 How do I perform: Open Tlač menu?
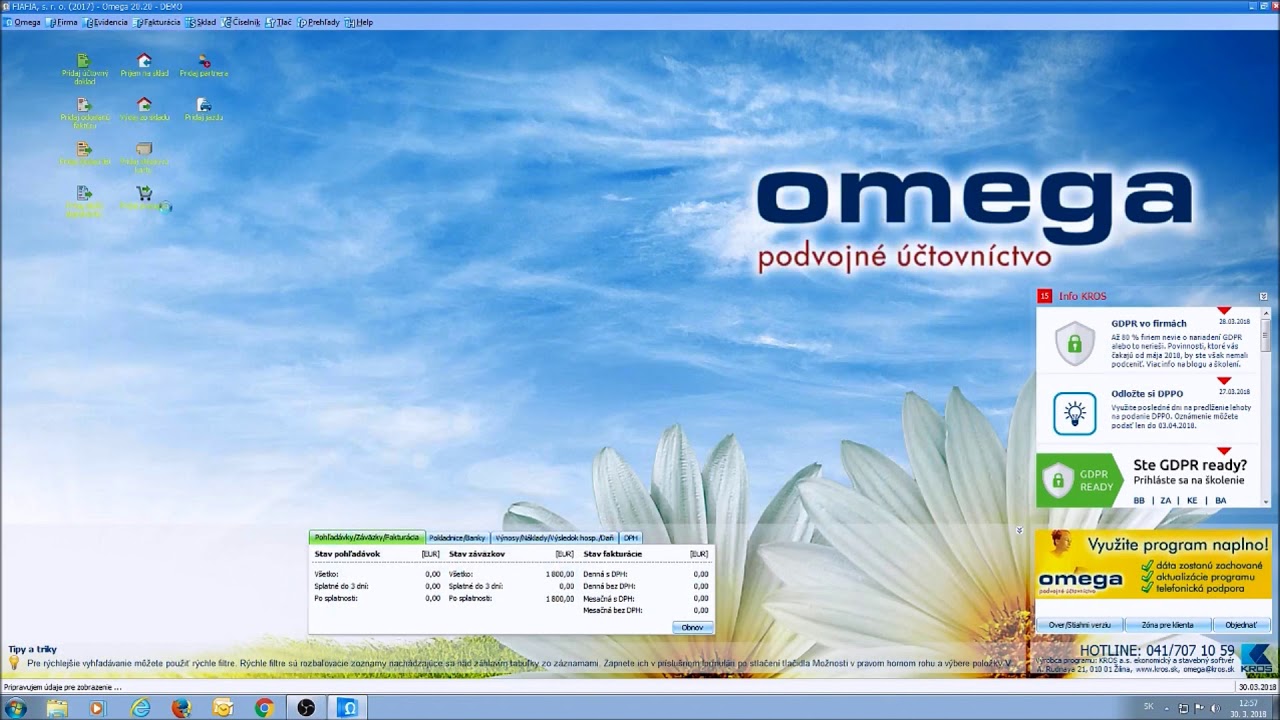pos(279,22)
